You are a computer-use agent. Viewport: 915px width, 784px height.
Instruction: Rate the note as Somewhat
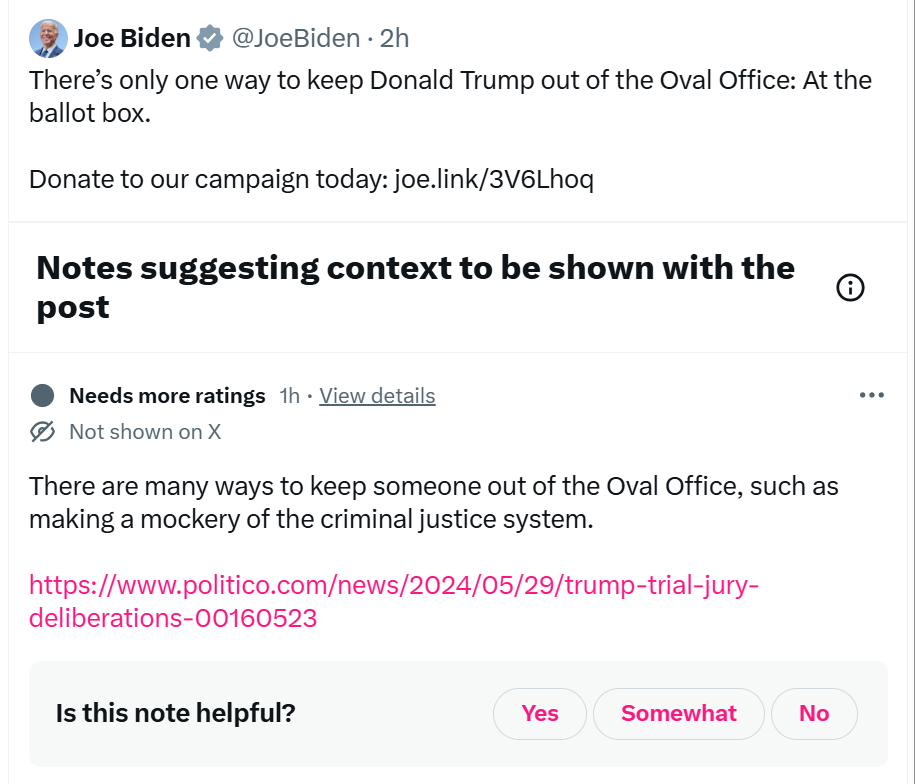coord(678,714)
